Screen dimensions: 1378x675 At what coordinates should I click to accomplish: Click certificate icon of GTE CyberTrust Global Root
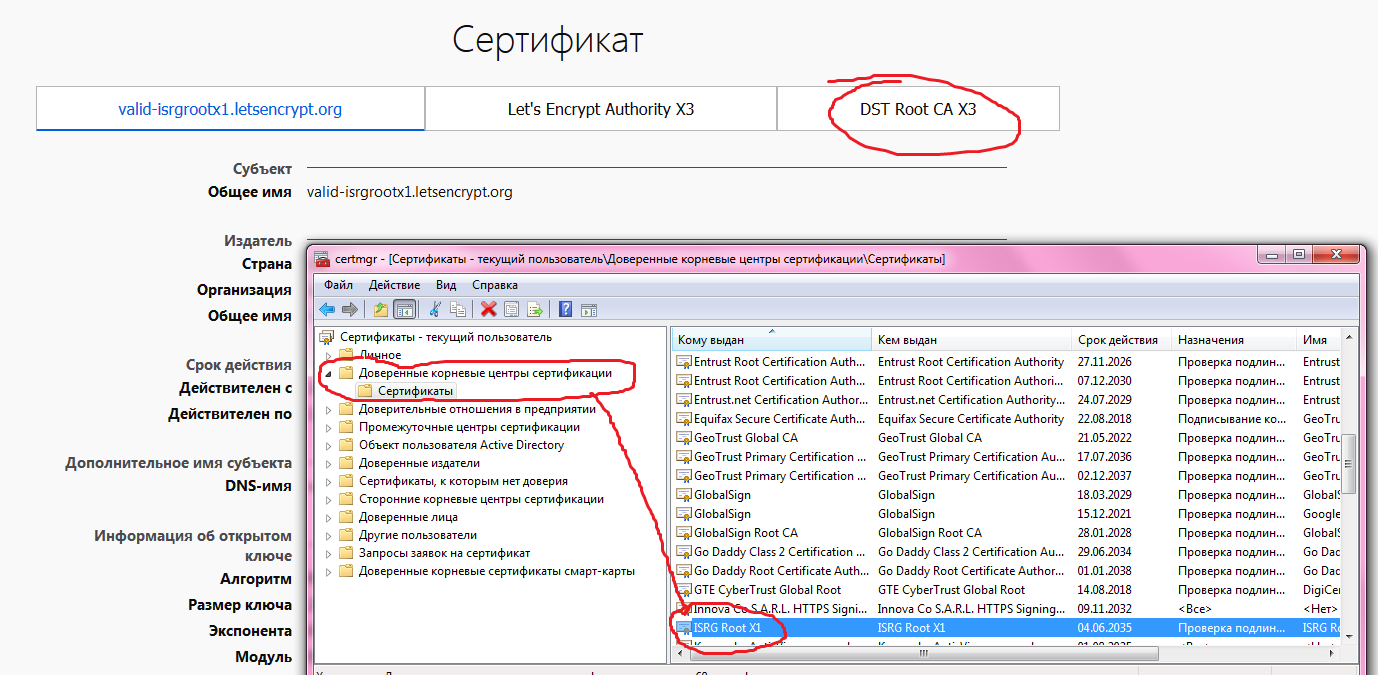click(x=684, y=590)
